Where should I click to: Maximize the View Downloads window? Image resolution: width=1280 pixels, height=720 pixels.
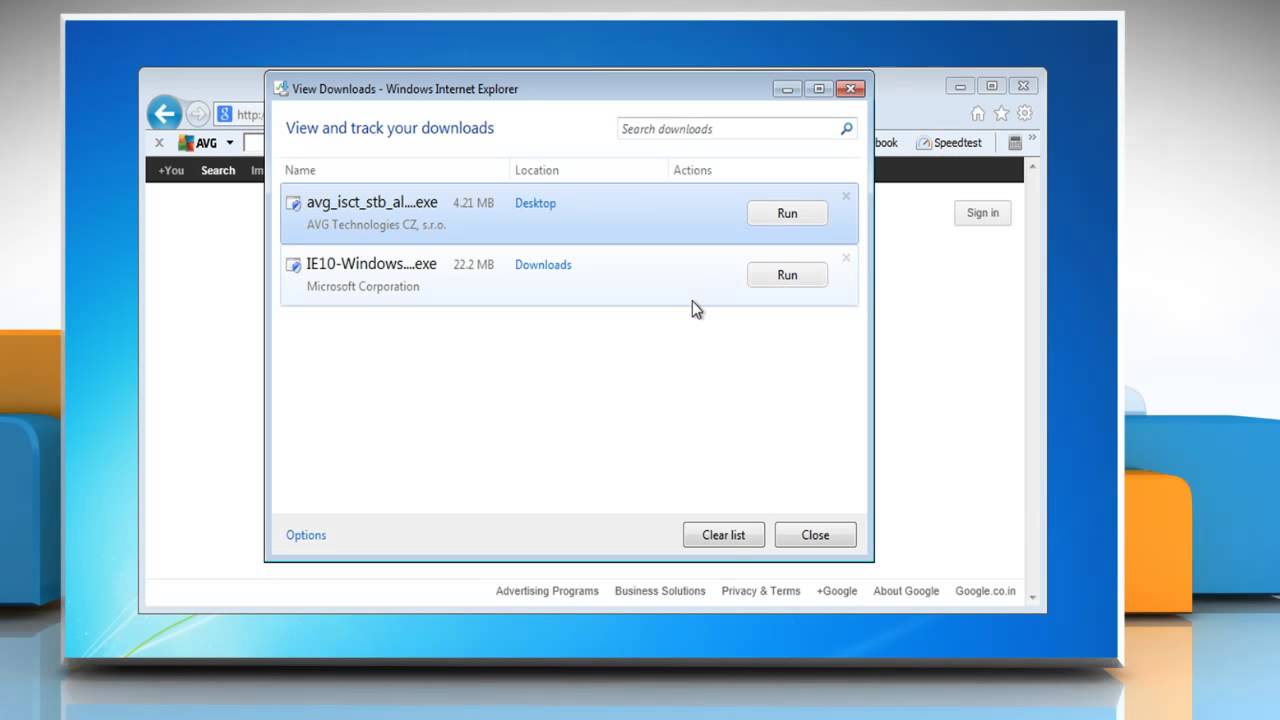point(819,89)
